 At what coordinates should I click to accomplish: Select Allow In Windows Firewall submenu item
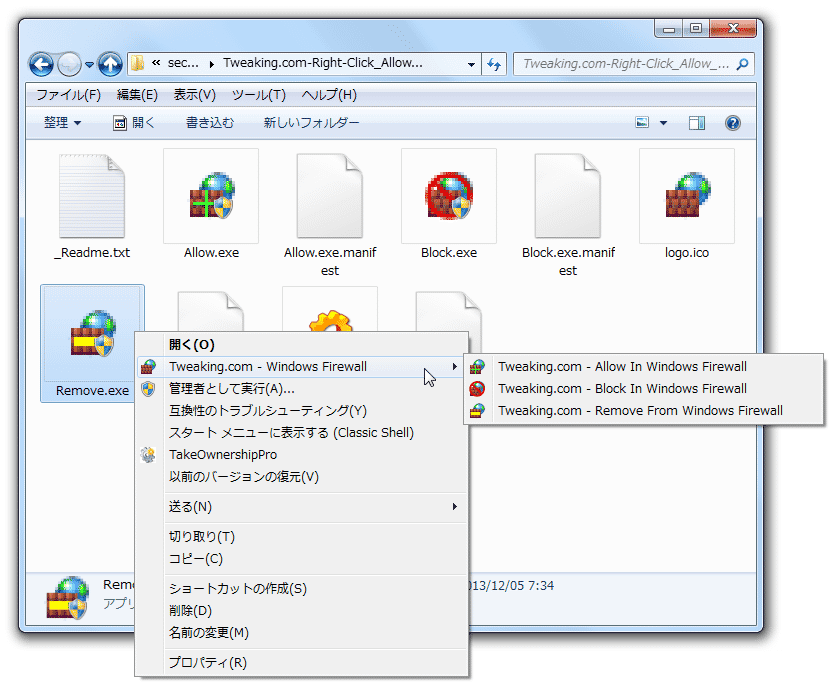pos(644,367)
